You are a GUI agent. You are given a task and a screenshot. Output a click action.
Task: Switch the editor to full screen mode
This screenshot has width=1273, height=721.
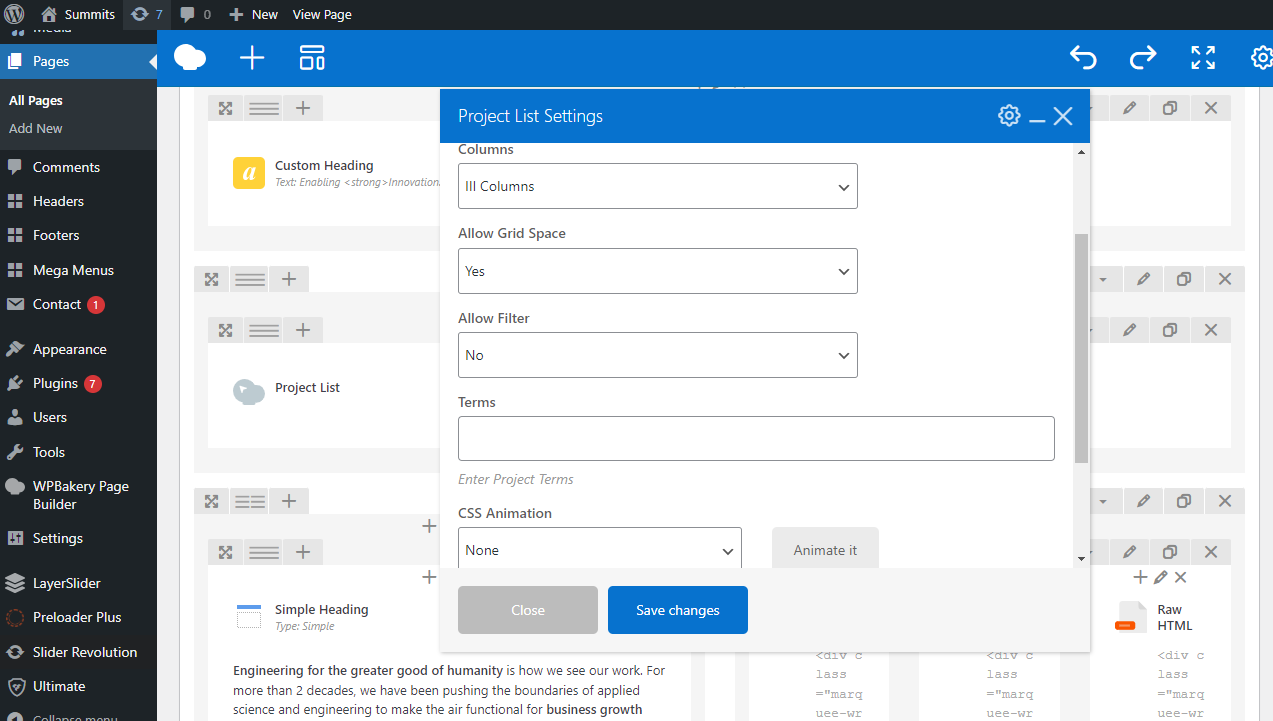click(x=1203, y=58)
